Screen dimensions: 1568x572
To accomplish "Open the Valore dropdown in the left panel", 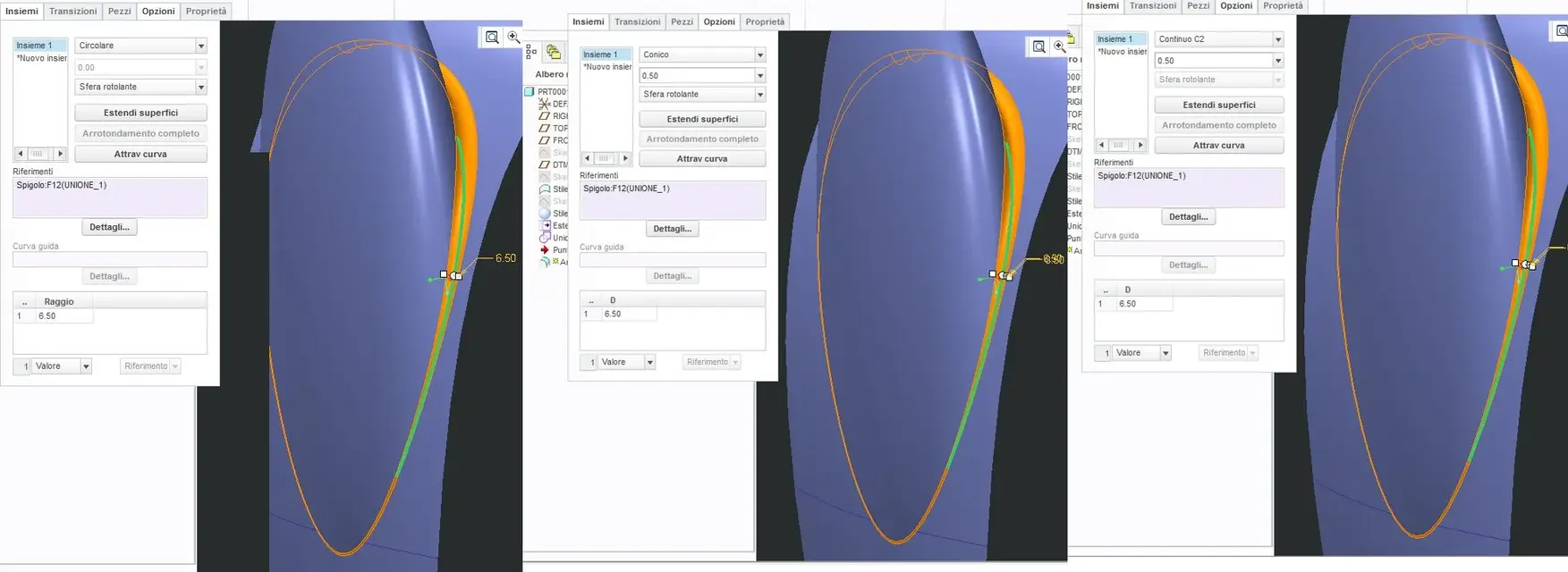I will pos(86,366).
